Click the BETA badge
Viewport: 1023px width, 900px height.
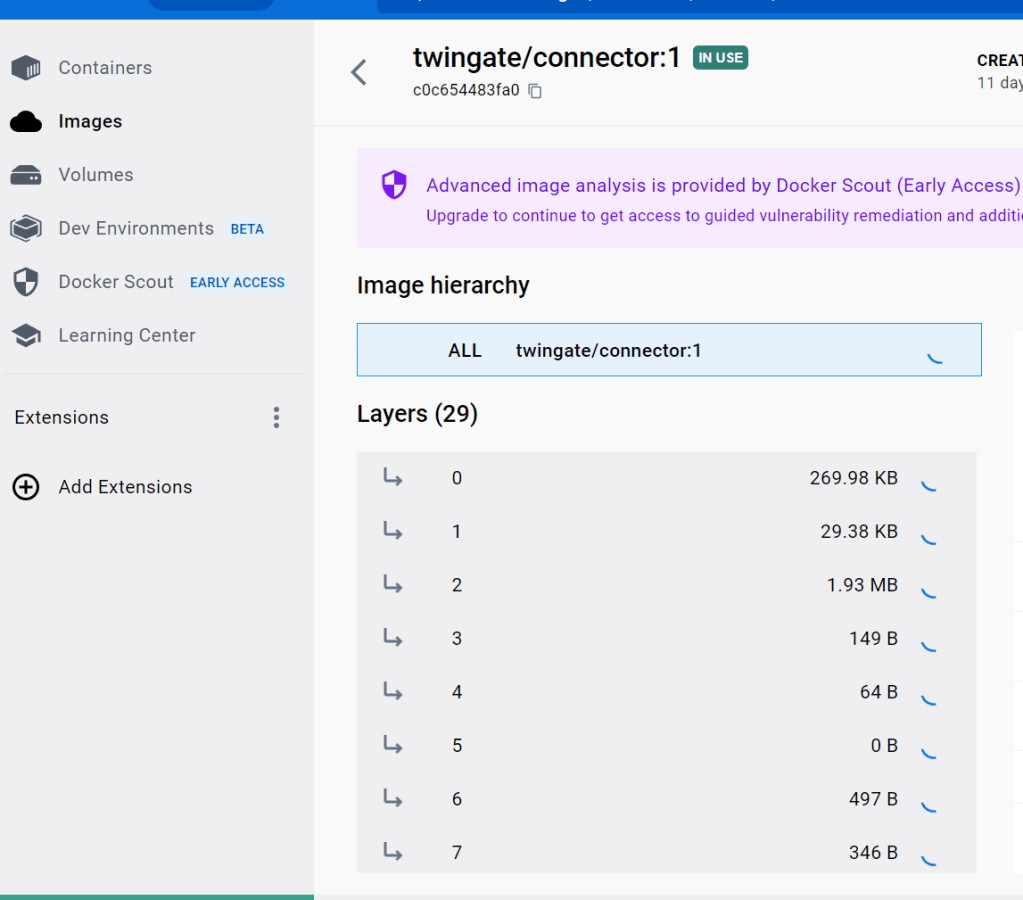(x=247, y=229)
